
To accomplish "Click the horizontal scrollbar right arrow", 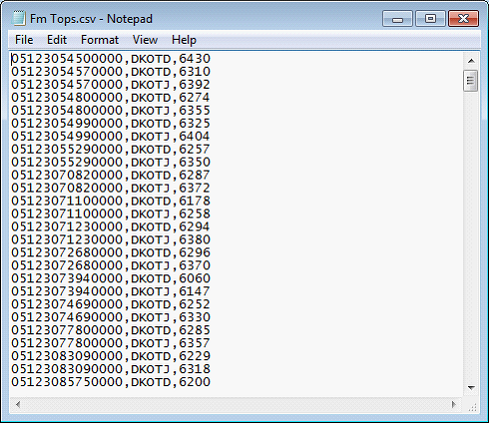I will [453, 404].
